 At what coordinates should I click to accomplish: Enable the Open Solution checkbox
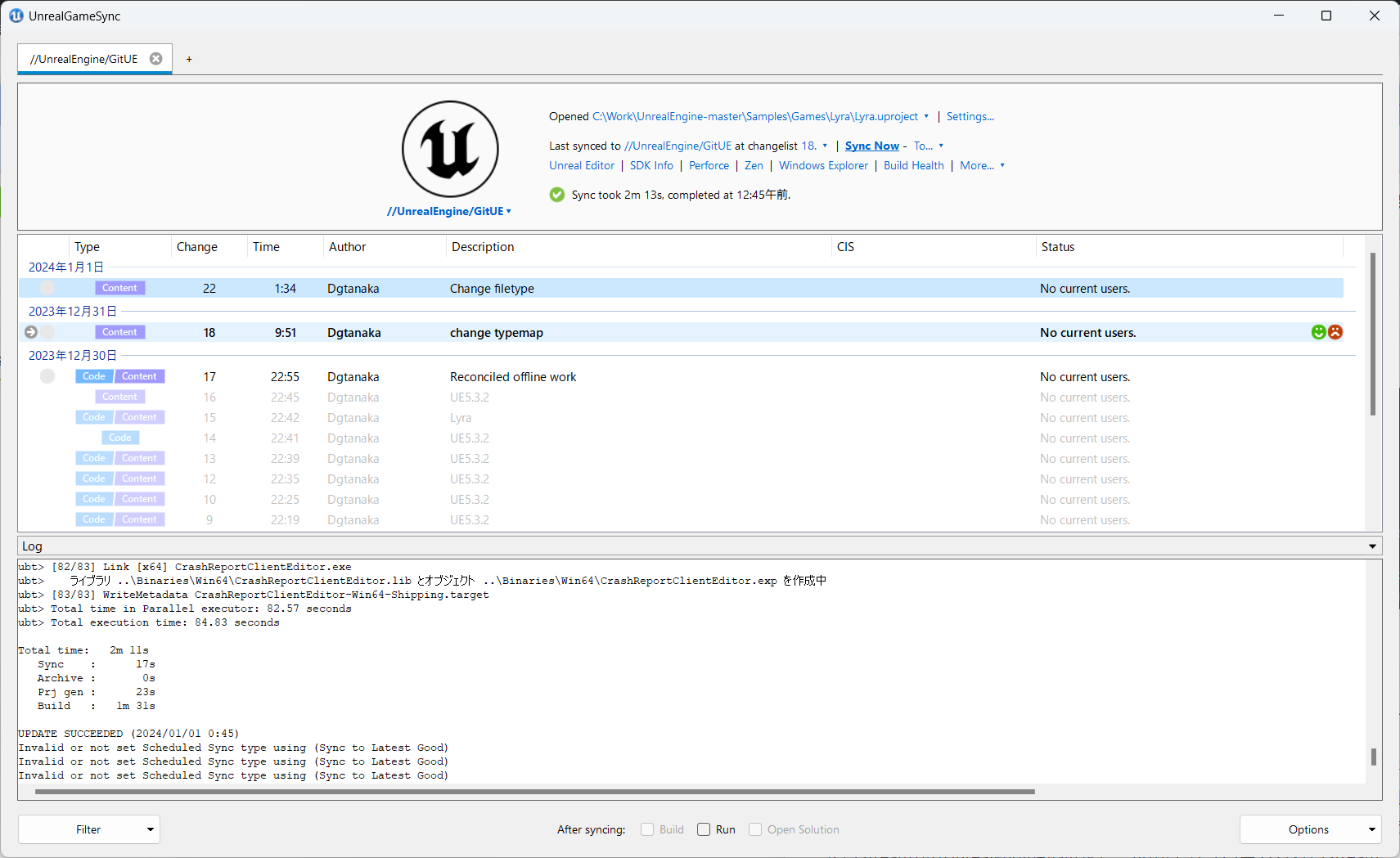pos(754,829)
